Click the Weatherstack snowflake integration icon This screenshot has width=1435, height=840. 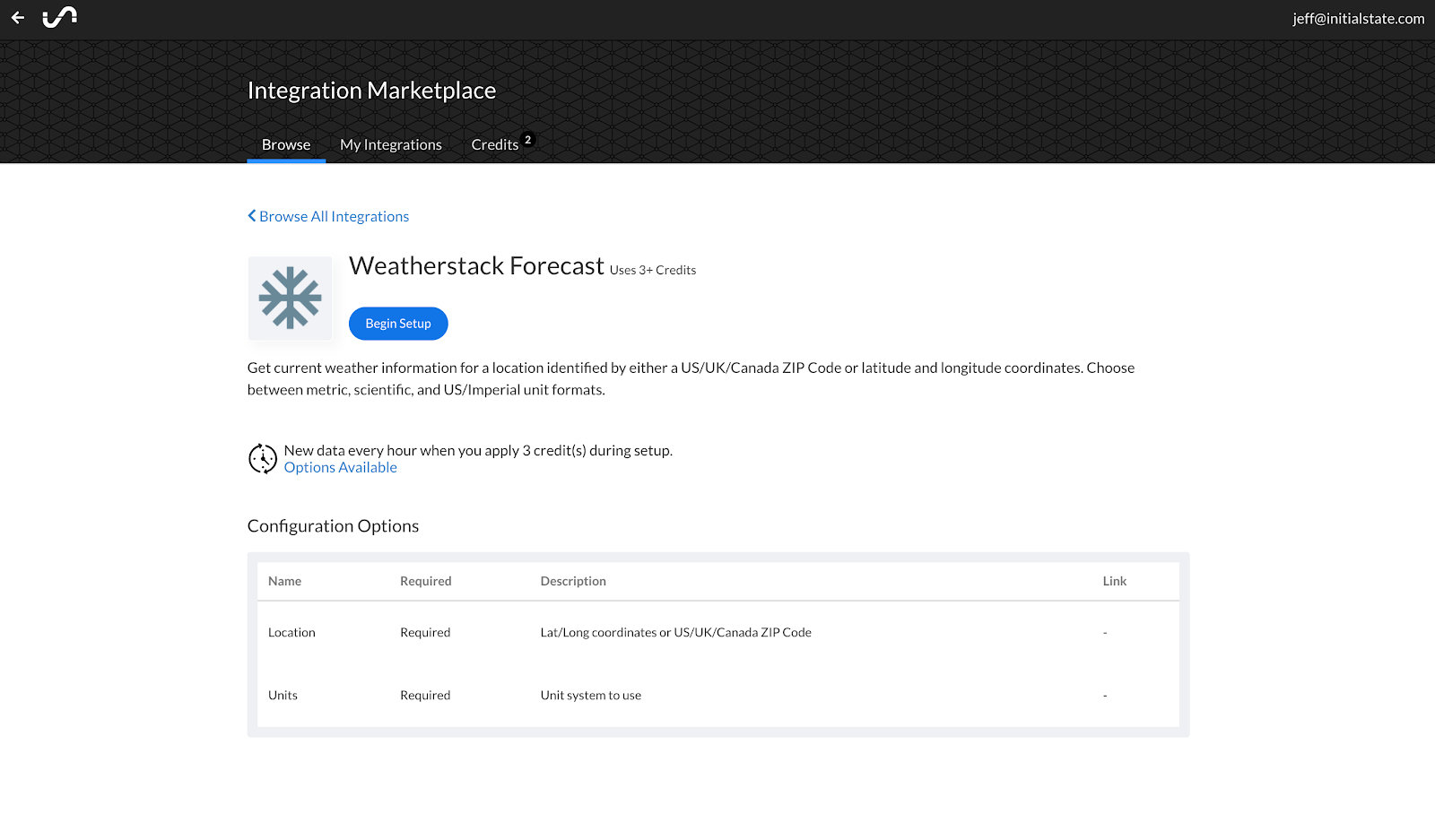coord(290,298)
